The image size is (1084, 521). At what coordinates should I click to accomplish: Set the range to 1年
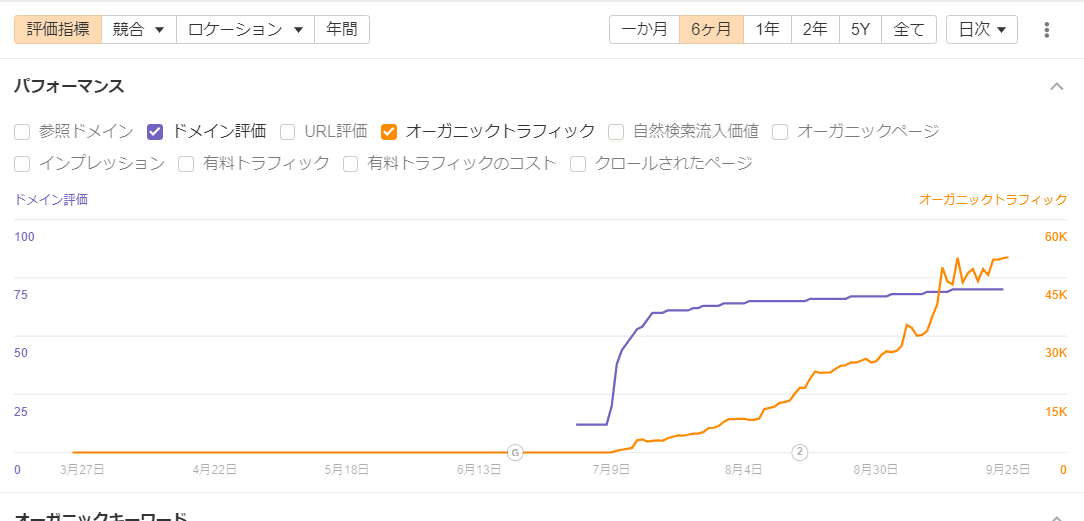click(768, 30)
